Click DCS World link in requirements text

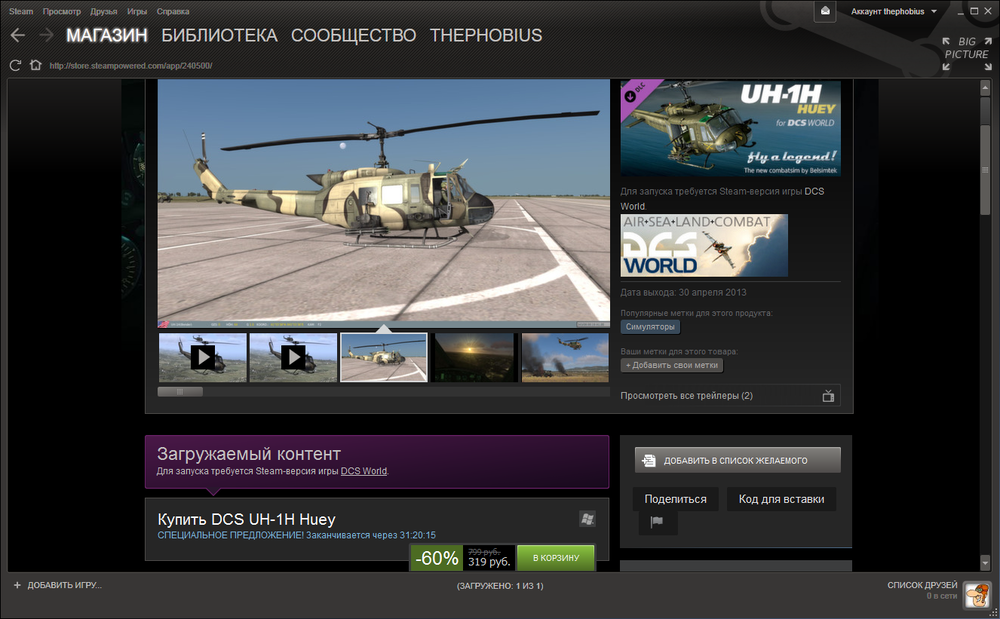pyautogui.click(x=722, y=199)
